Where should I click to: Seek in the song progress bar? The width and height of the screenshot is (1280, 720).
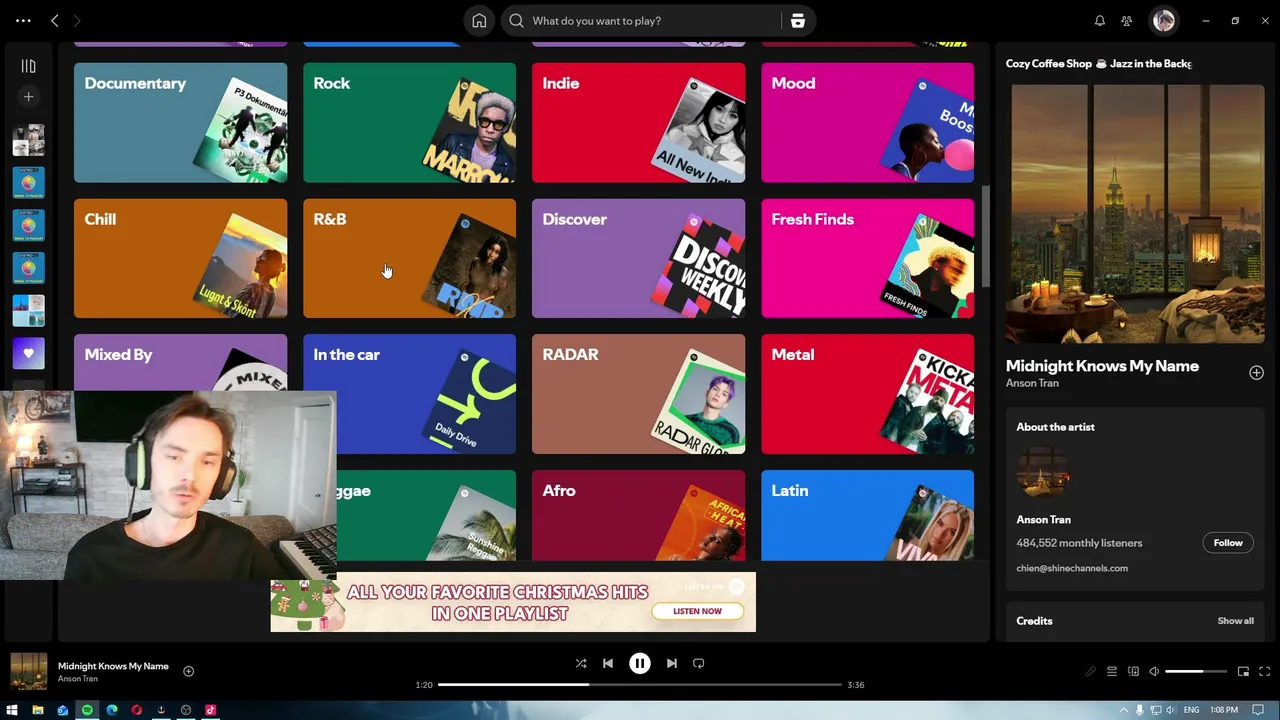(640, 685)
